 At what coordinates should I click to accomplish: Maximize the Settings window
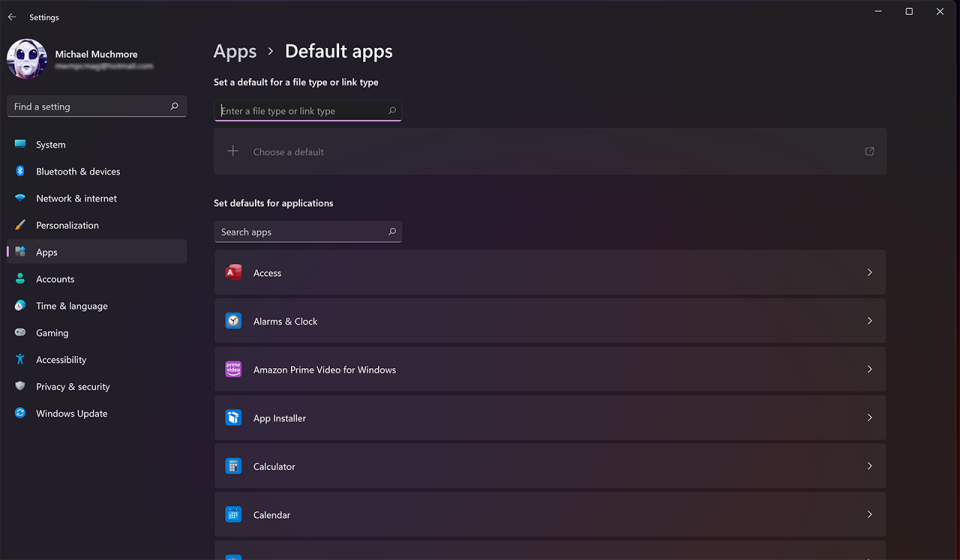coord(909,11)
